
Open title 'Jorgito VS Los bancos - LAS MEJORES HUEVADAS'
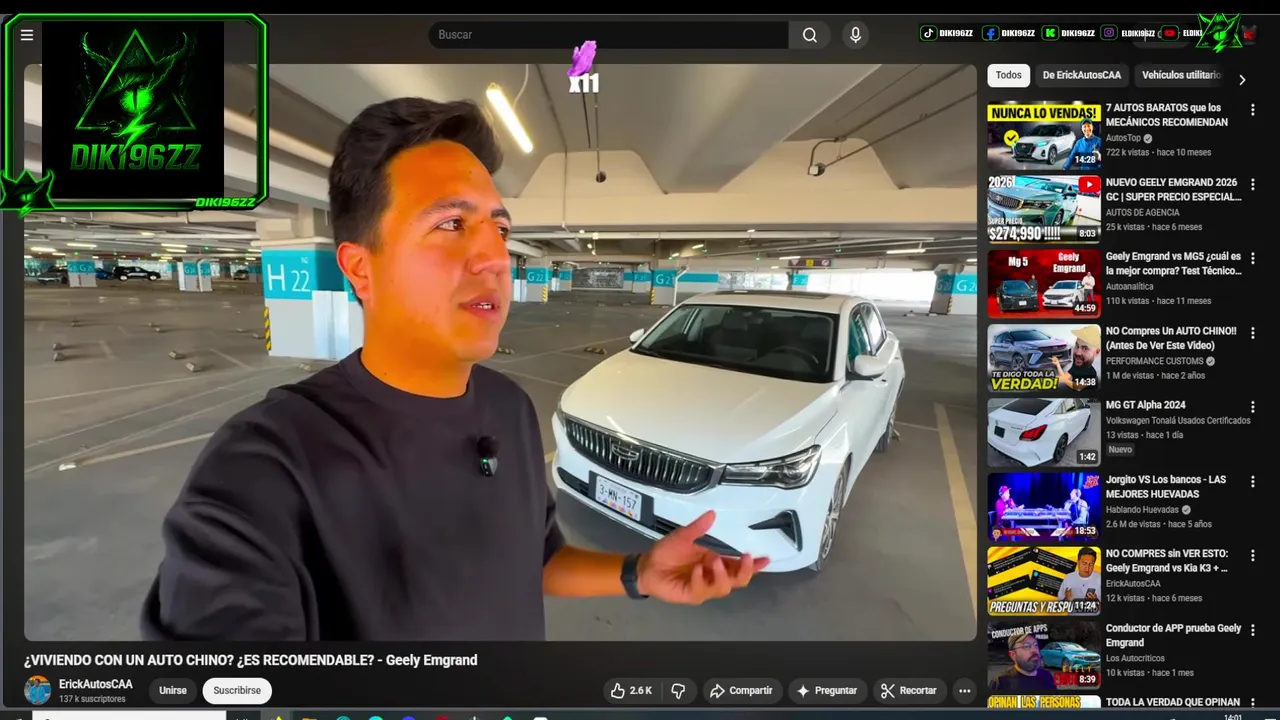1166,487
